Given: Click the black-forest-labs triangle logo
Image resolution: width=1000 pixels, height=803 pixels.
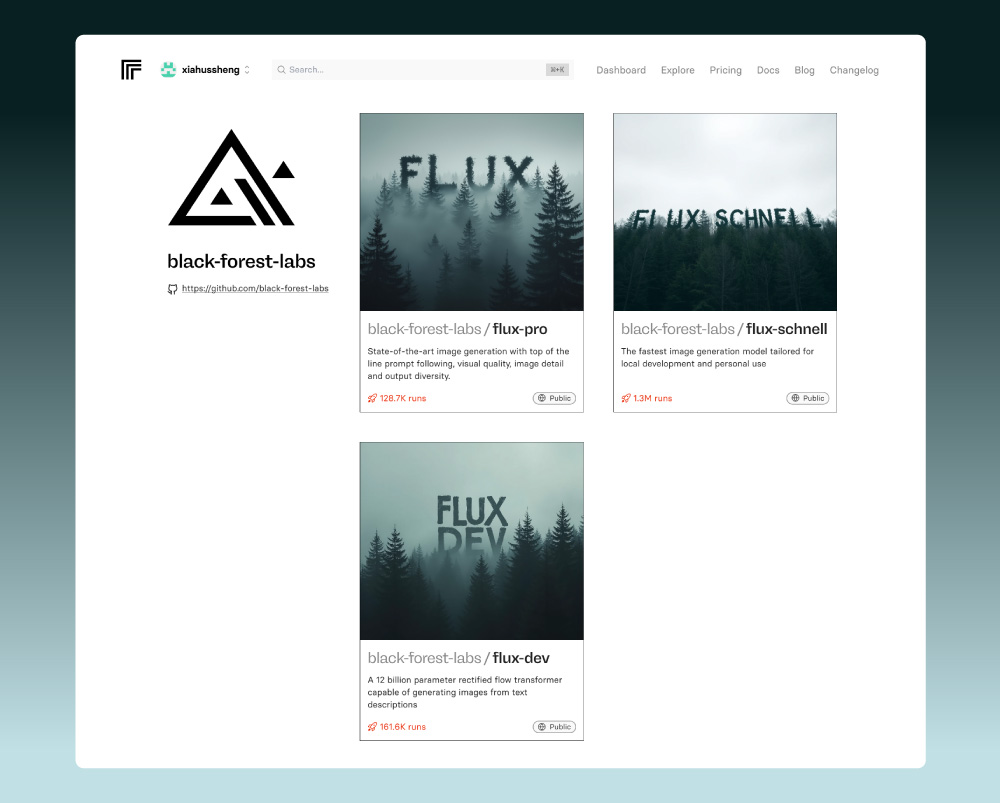Looking at the screenshot, I should [x=231, y=178].
